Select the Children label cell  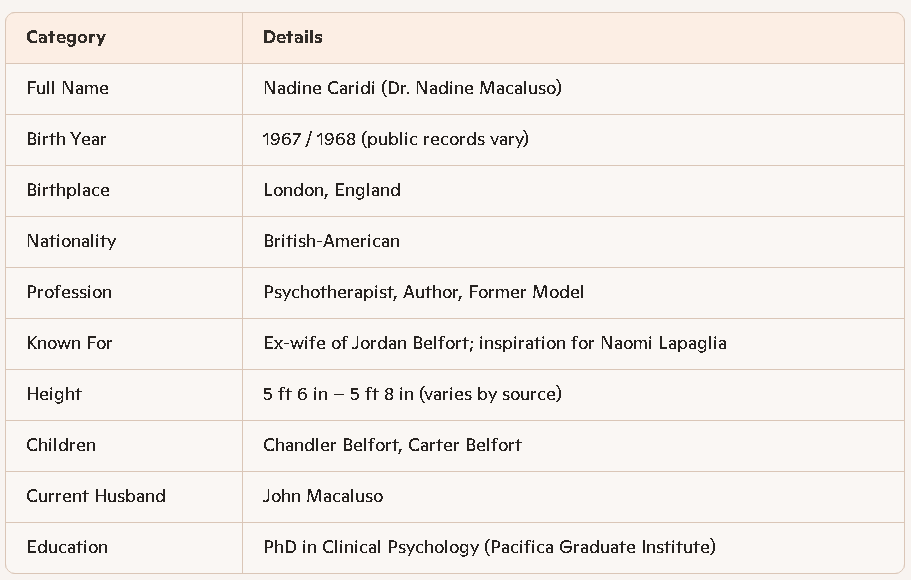pos(61,445)
